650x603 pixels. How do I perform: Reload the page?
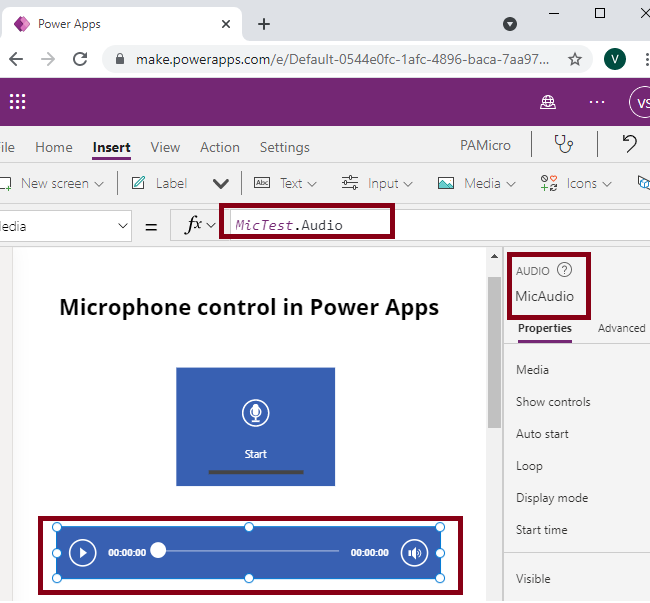tap(80, 59)
